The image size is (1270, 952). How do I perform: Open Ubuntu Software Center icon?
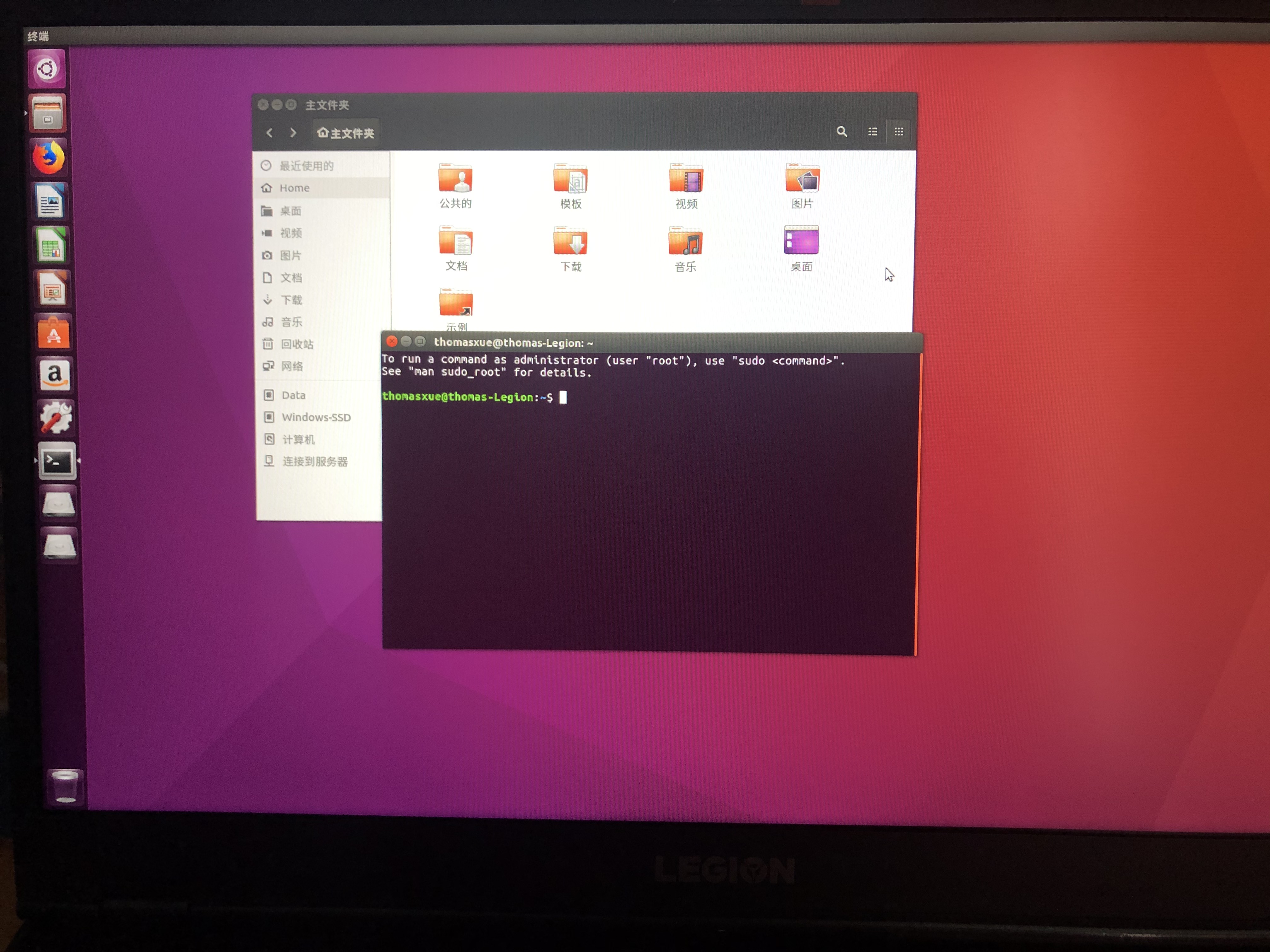click(x=54, y=332)
